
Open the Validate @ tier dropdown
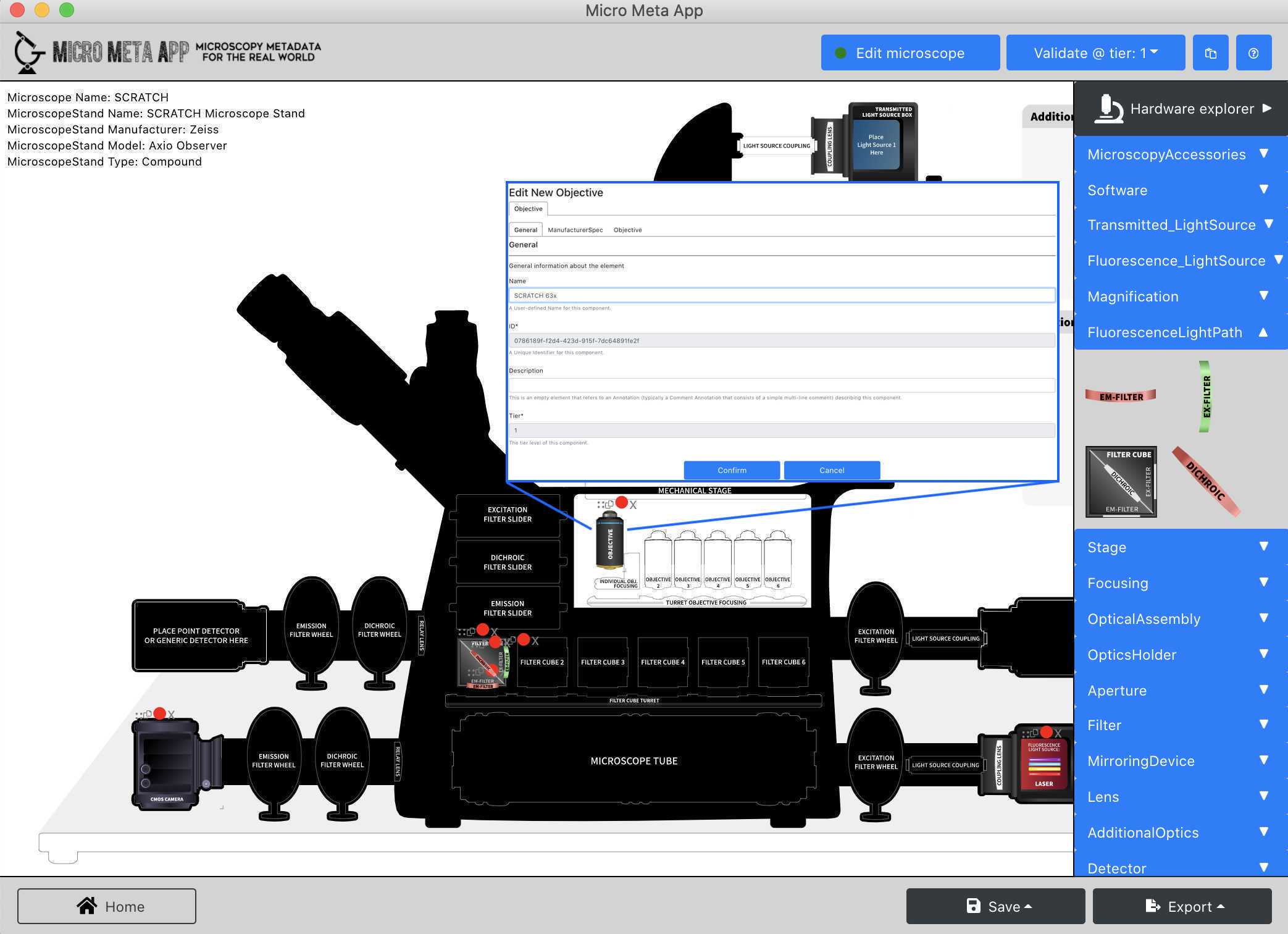[1095, 53]
